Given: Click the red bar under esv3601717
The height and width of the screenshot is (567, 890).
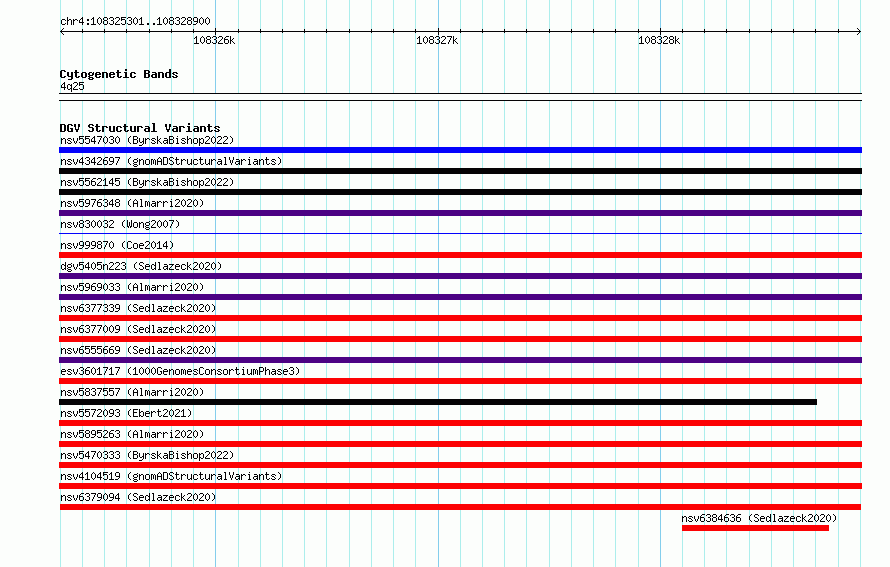Looking at the screenshot, I should [x=460, y=381].
